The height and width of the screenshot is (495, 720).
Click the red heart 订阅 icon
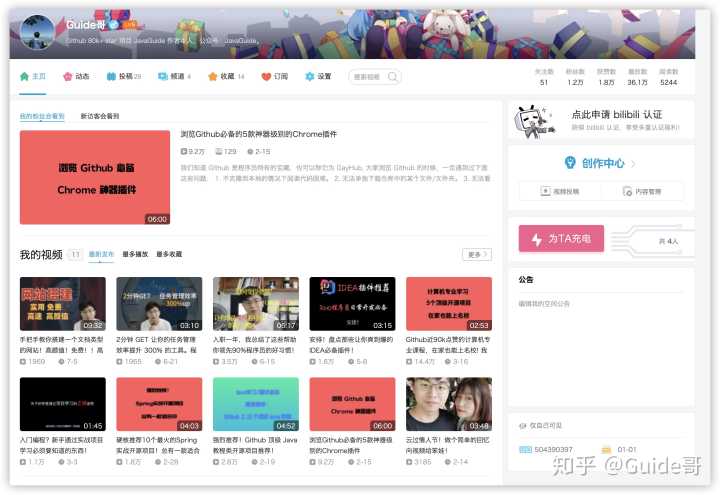(265, 77)
